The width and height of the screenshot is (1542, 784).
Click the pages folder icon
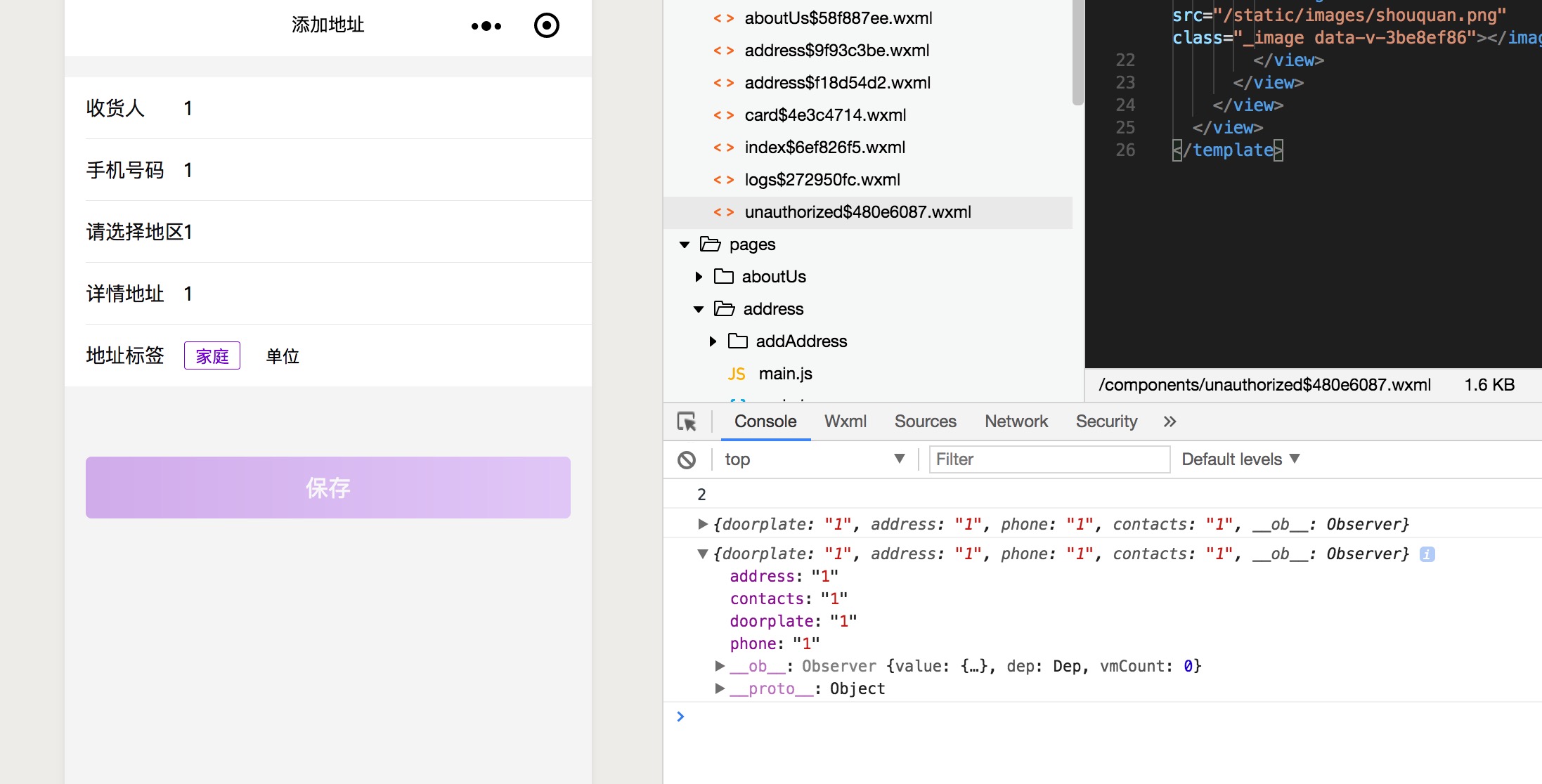click(x=708, y=244)
